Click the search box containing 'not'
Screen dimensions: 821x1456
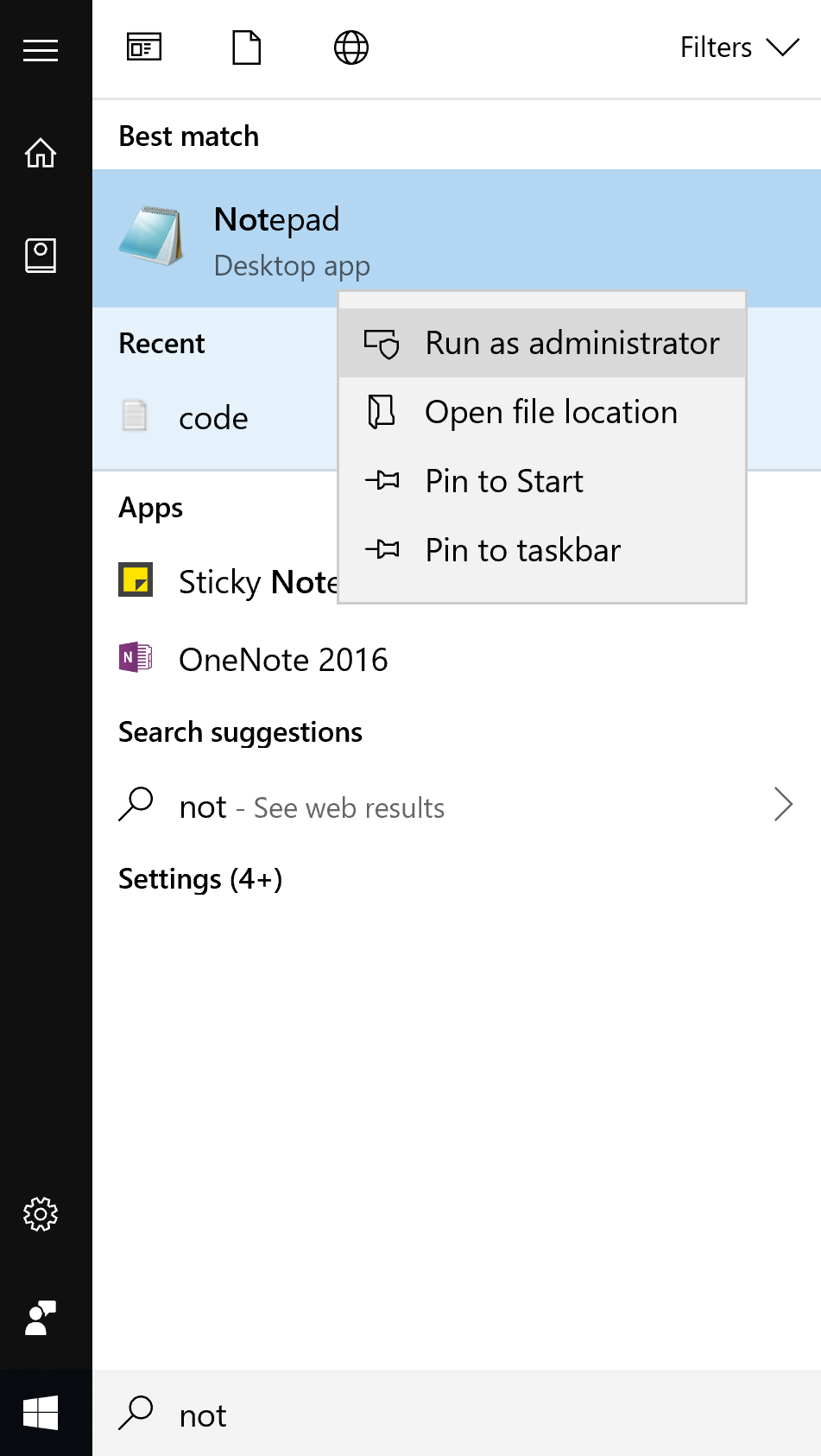(457, 1413)
